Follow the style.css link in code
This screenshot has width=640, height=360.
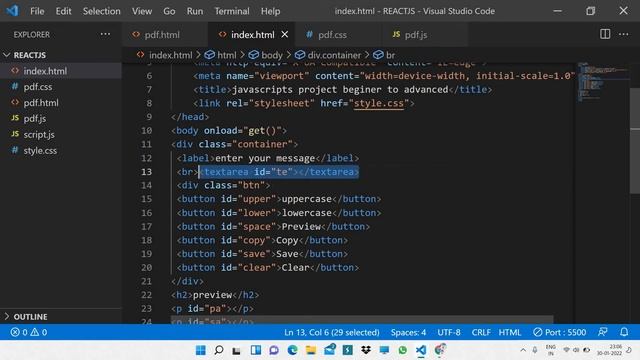379,103
